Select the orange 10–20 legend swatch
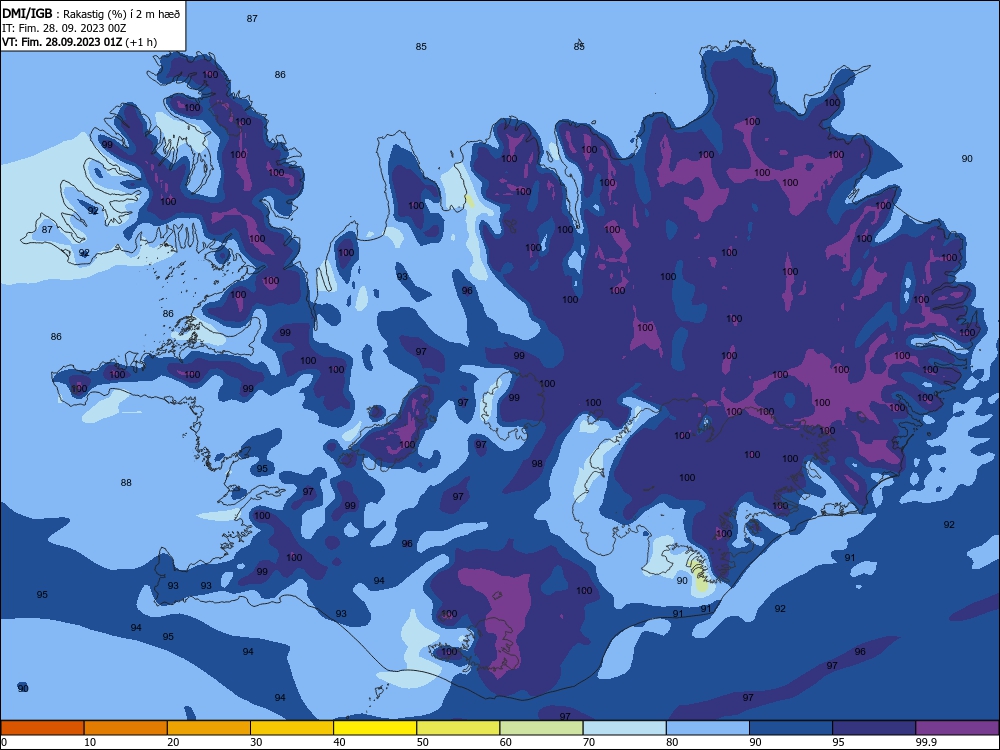 (x=126, y=728)
